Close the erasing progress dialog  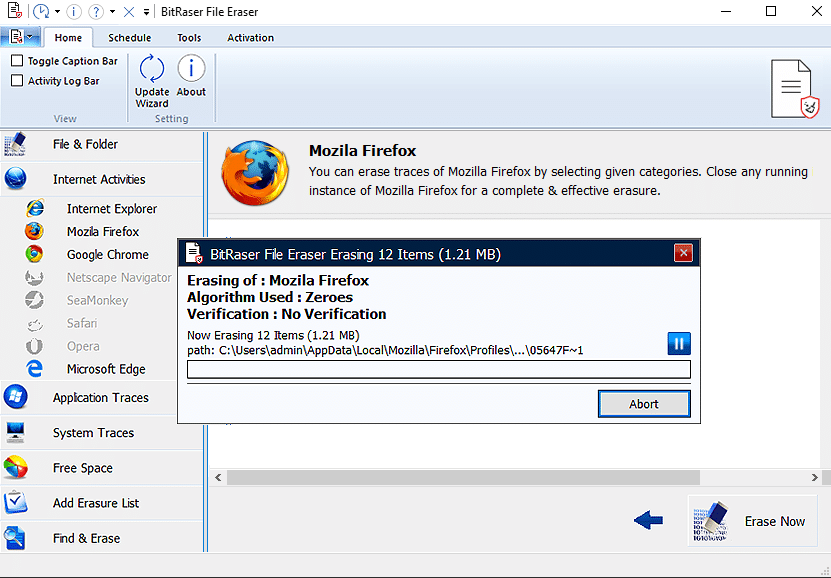point(683,253)
